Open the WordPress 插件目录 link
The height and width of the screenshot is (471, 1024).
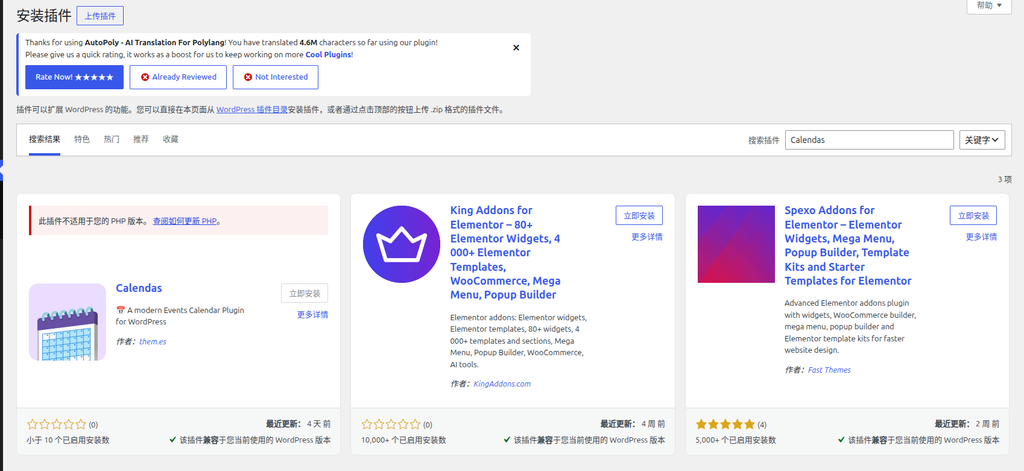click(252, 110)
